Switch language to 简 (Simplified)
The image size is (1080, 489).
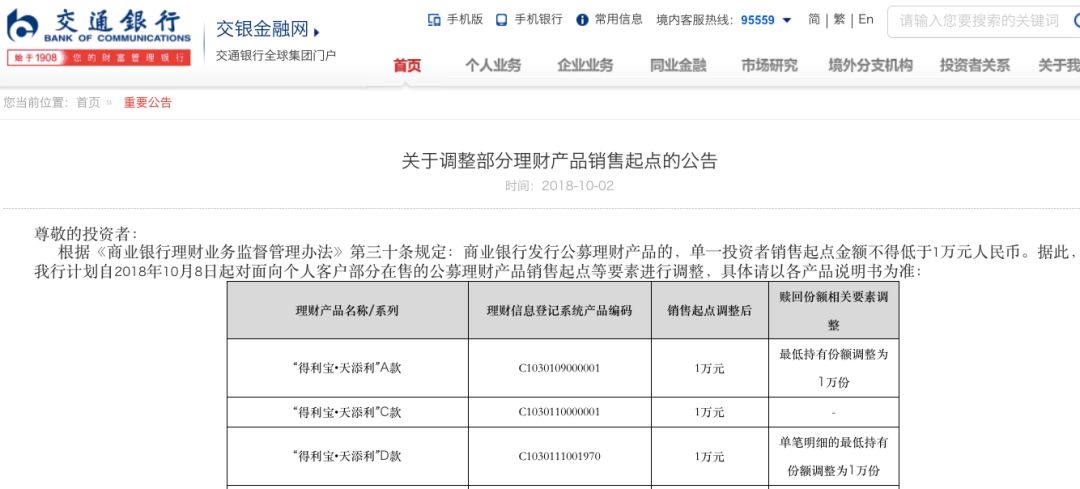(814, 20)
